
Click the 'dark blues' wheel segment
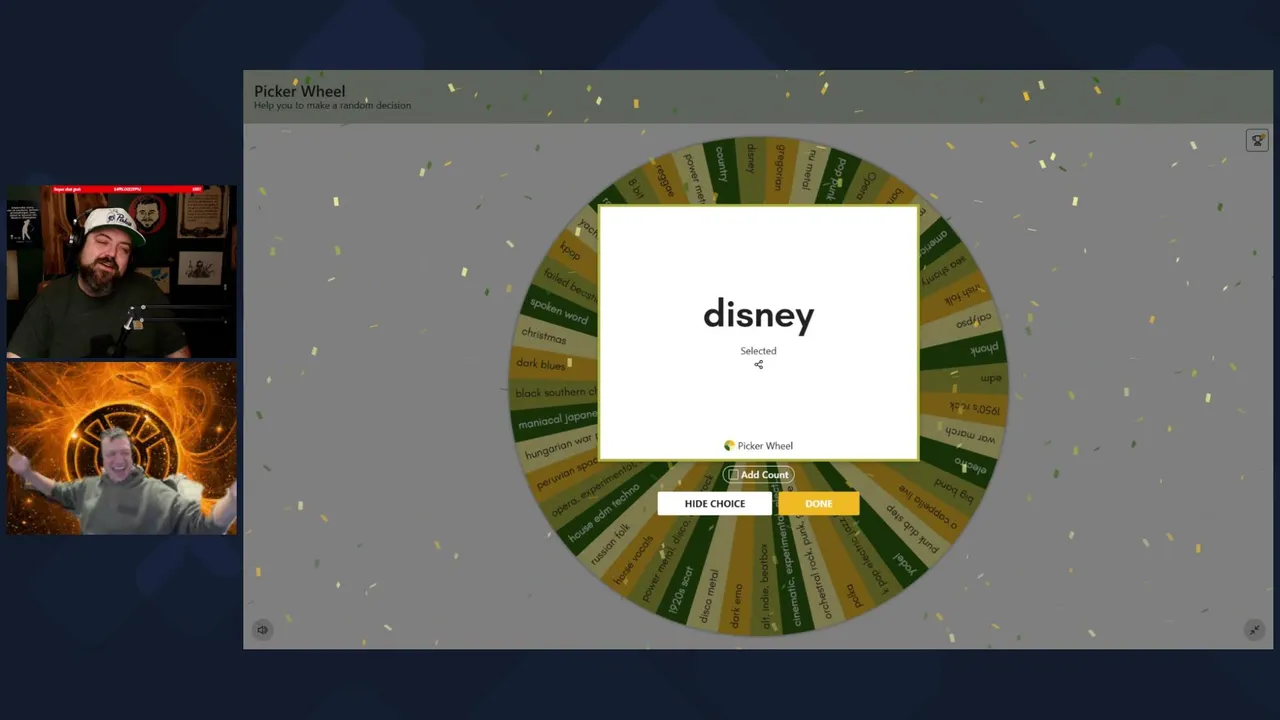[541, 364]
